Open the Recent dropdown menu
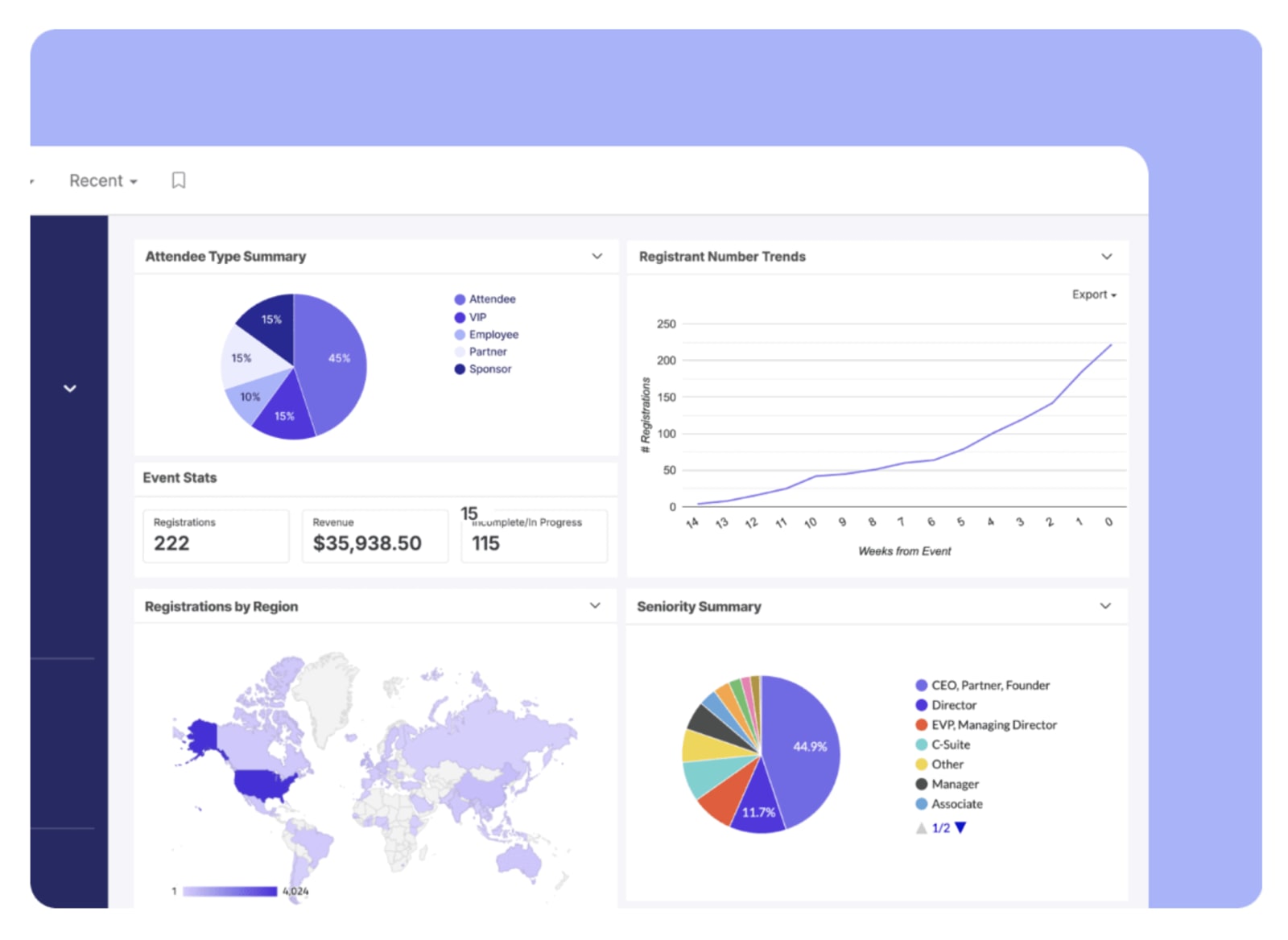The image size is (1288, 940). 101,180
